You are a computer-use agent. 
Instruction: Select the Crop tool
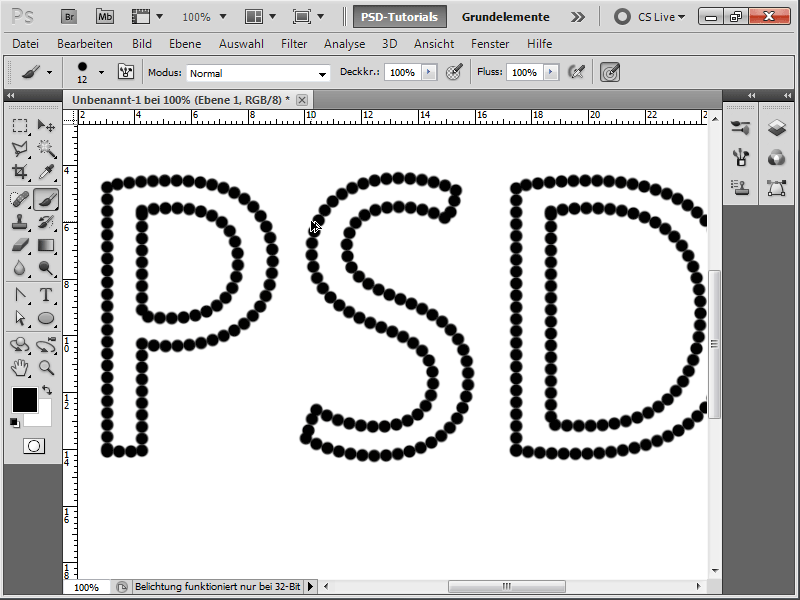pos(20,171)
